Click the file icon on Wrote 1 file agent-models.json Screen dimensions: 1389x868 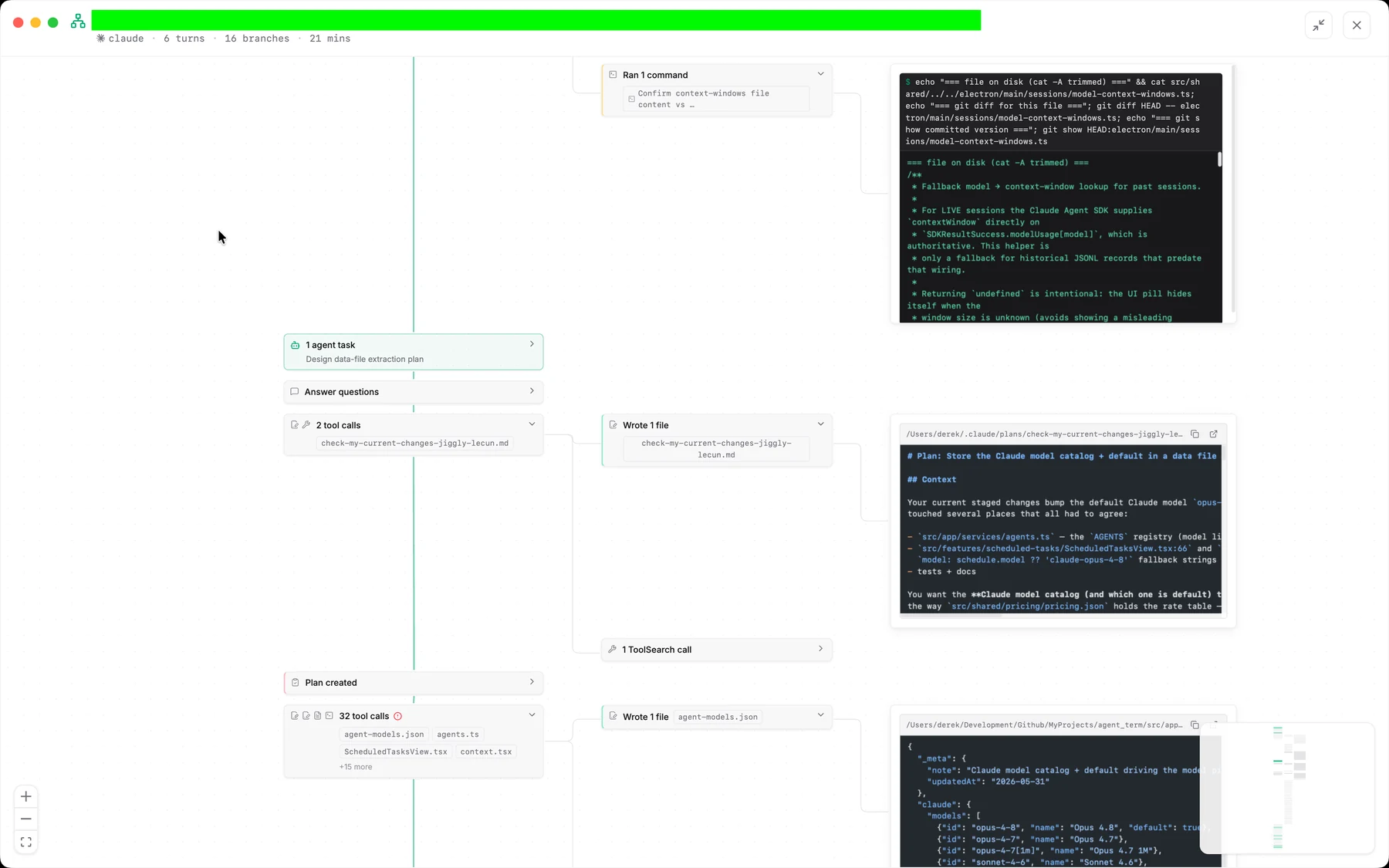613,717
